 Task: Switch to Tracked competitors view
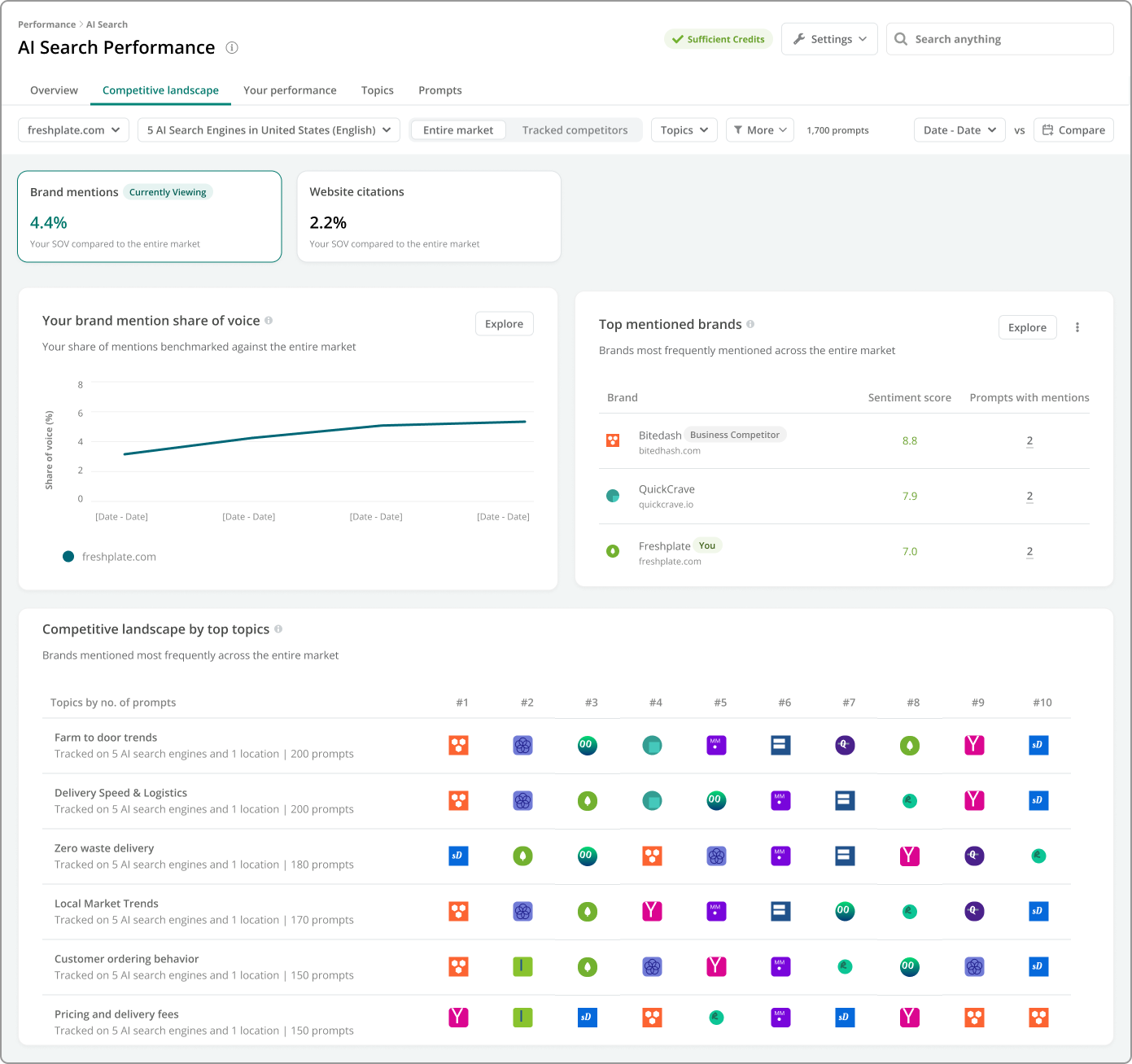[575, 130]
